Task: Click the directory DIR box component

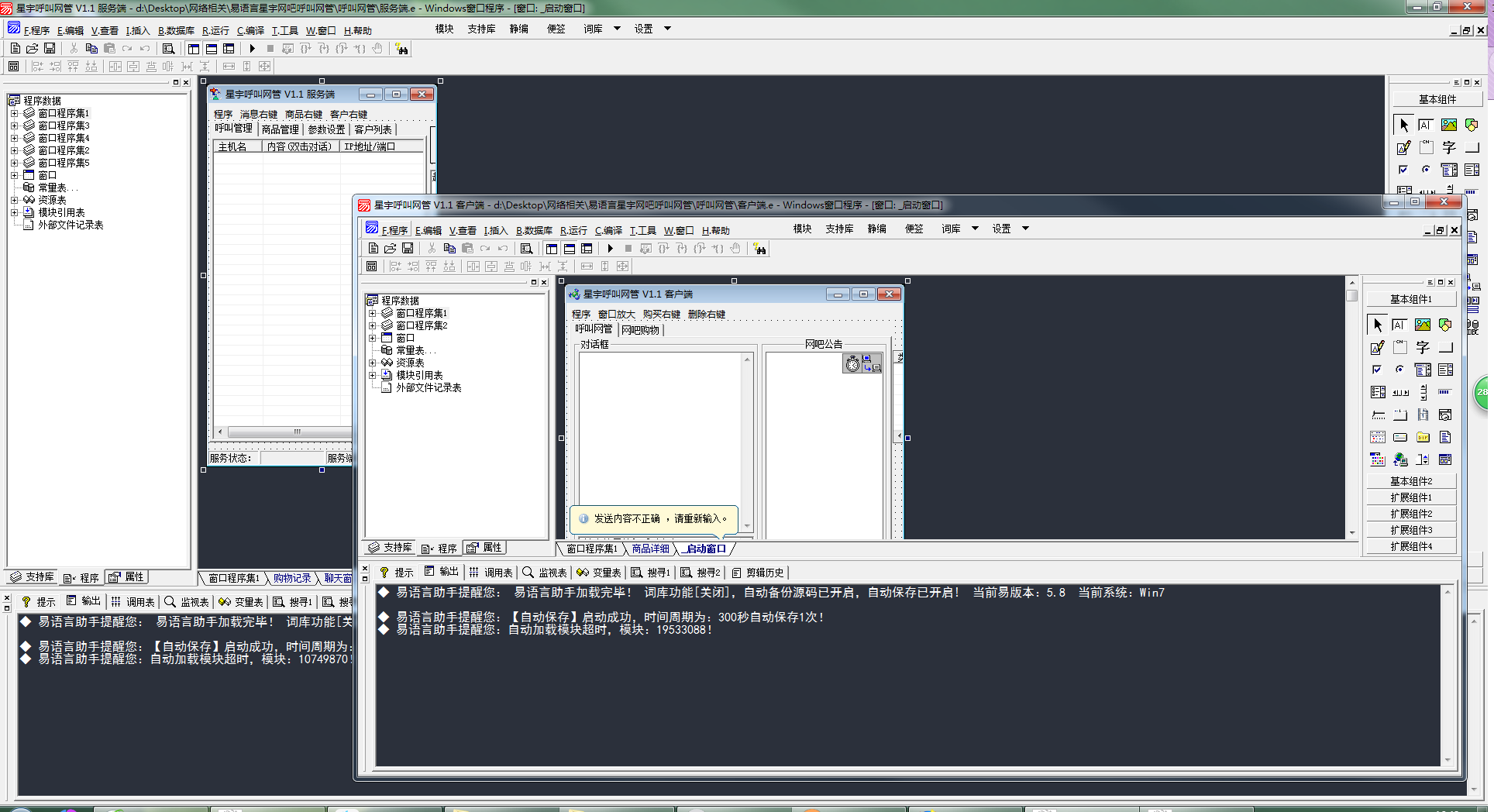Action: coord(1423,437)
